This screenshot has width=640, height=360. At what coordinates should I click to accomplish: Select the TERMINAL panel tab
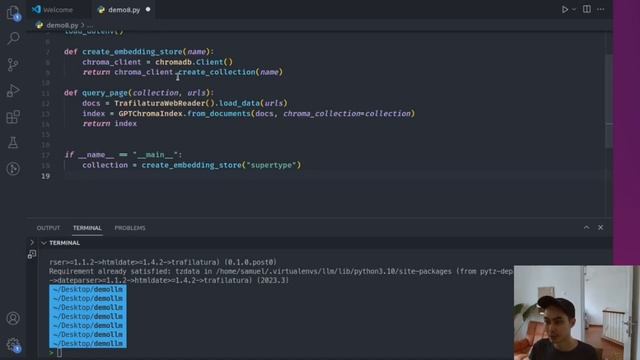tap(87, 228)
